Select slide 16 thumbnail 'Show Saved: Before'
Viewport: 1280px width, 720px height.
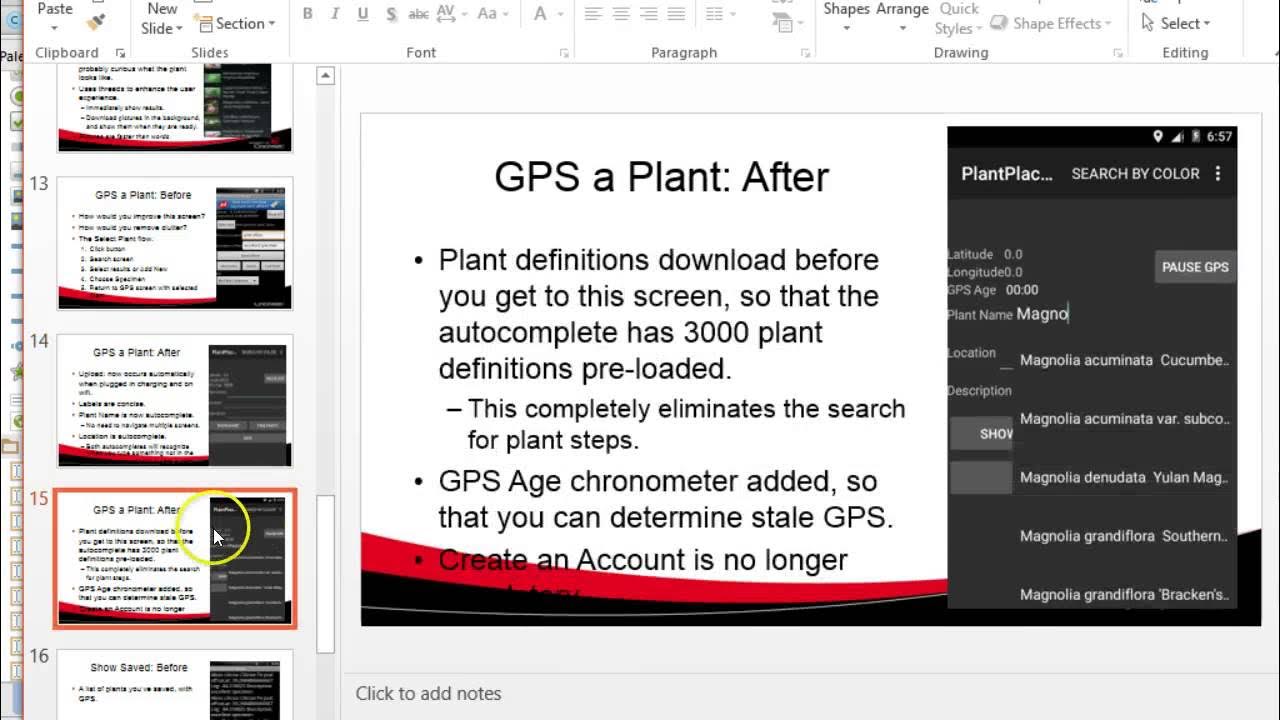click(175, 684)
